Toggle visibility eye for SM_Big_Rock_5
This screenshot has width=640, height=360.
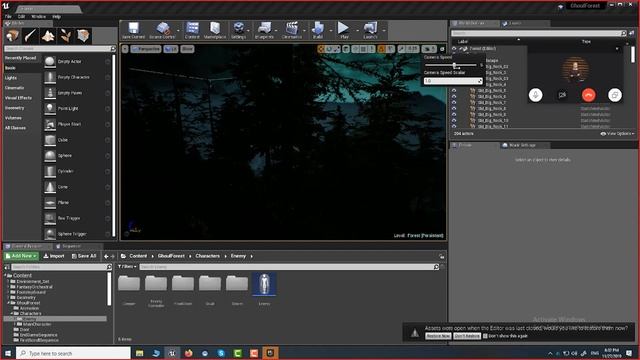click(x=454, y=91)
